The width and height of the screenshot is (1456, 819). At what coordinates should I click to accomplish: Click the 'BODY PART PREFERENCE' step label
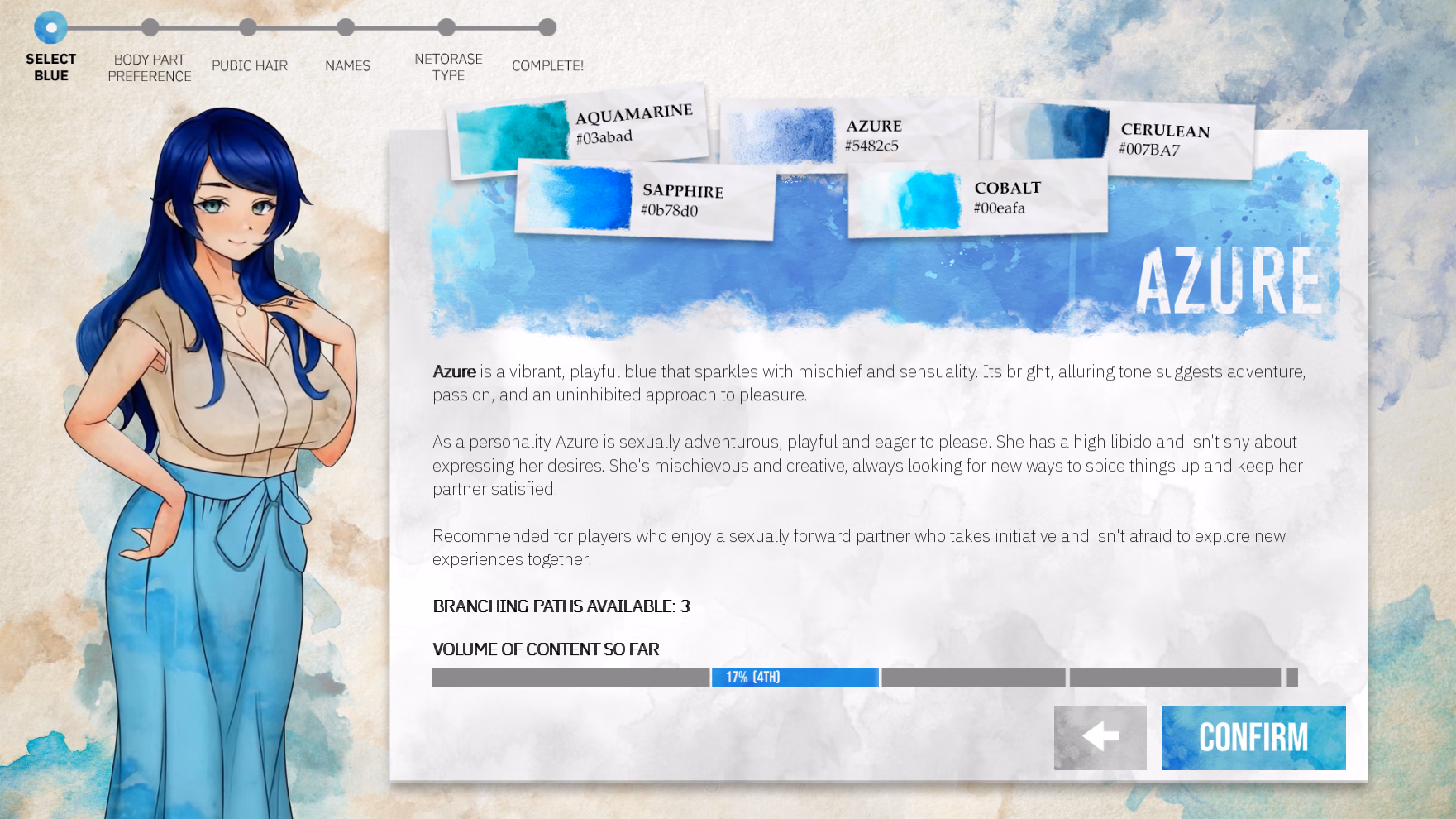pyautogui.click(x=150, y=68)
